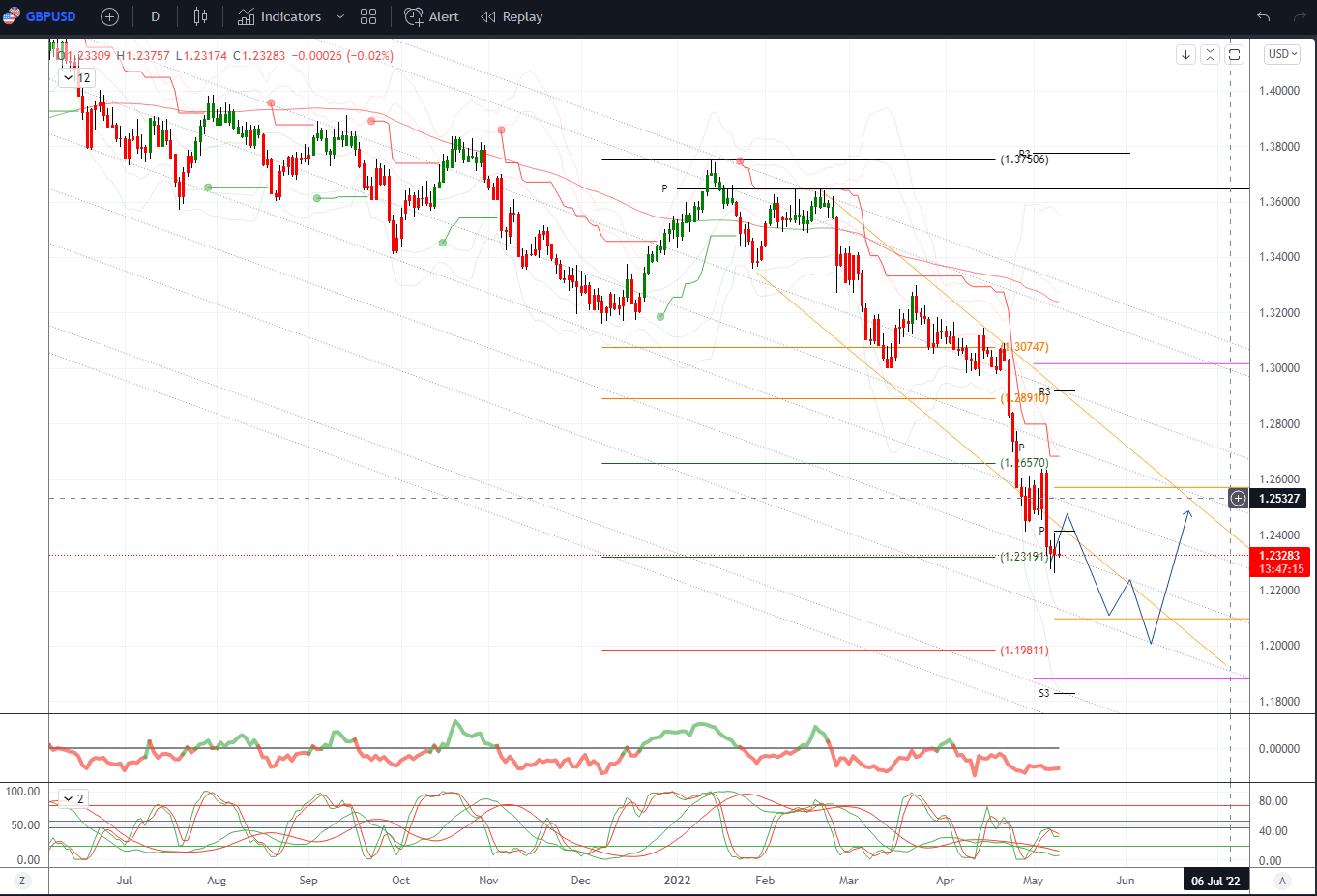Open the USD currency dropdown

click(x=1282, y=54)
